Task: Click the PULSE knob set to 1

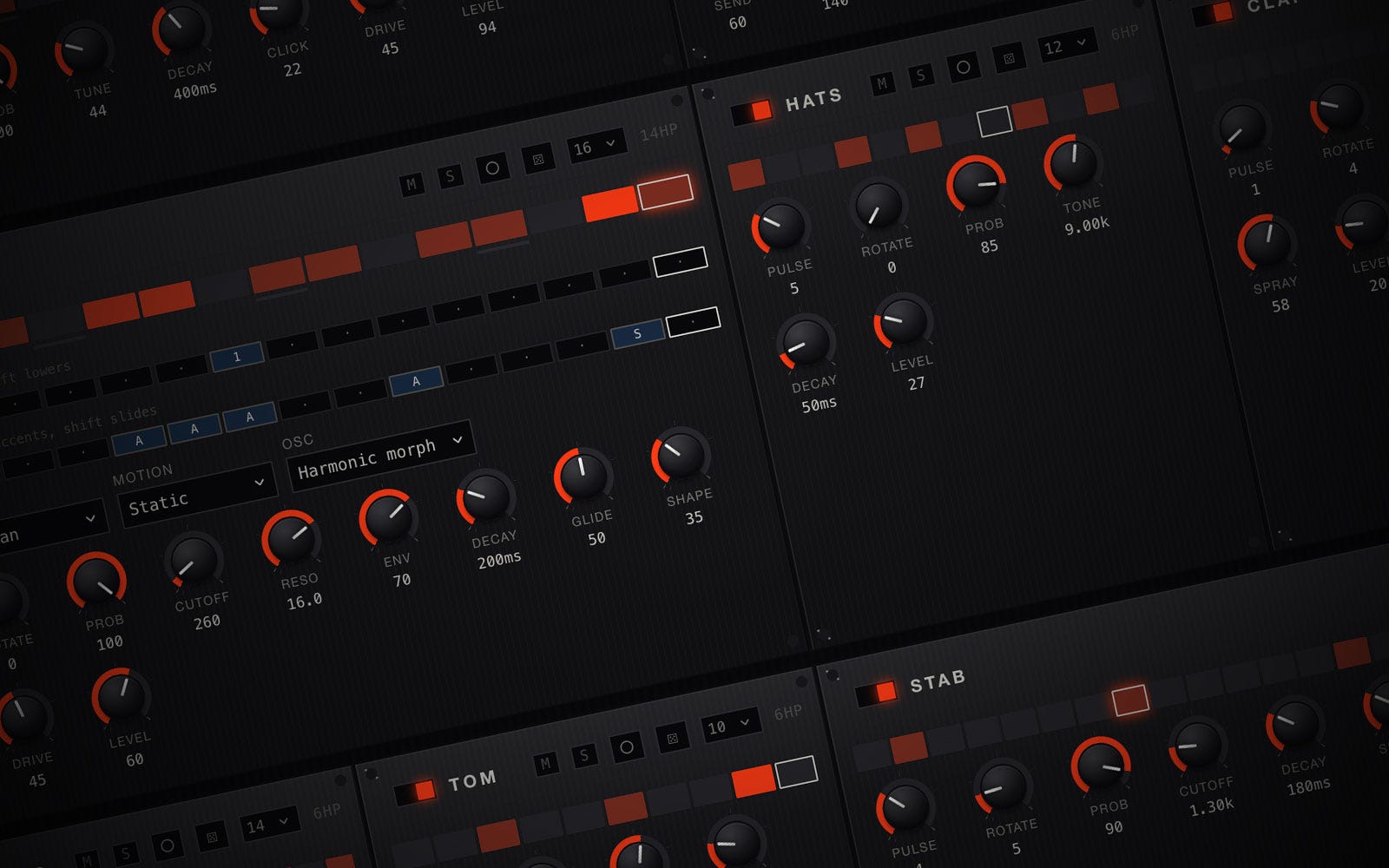Action: pos(1242,128)
